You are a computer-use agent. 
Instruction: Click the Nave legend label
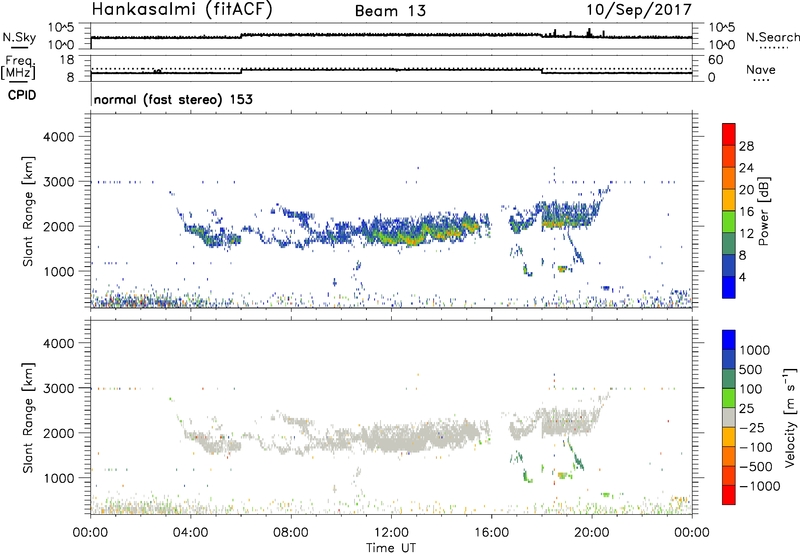click(x=761, y=70)
